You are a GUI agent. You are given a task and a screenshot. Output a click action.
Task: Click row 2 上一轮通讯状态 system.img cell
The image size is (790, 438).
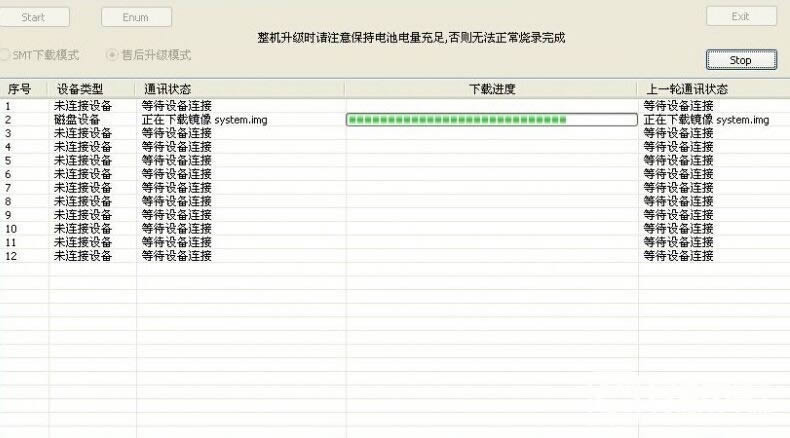(706, 120)
